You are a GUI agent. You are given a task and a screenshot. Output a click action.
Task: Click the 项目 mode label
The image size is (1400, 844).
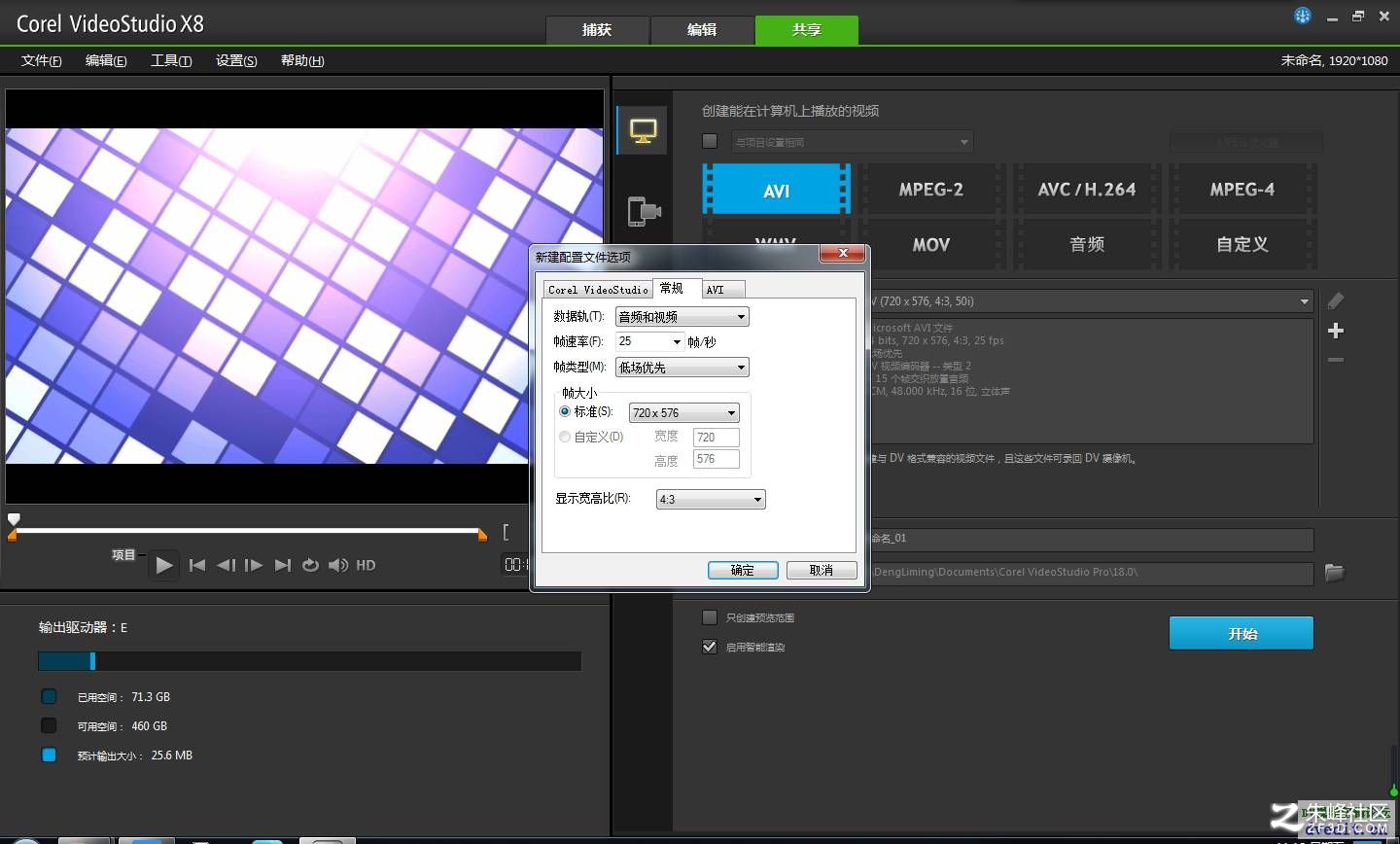click(x=123, y=555)
